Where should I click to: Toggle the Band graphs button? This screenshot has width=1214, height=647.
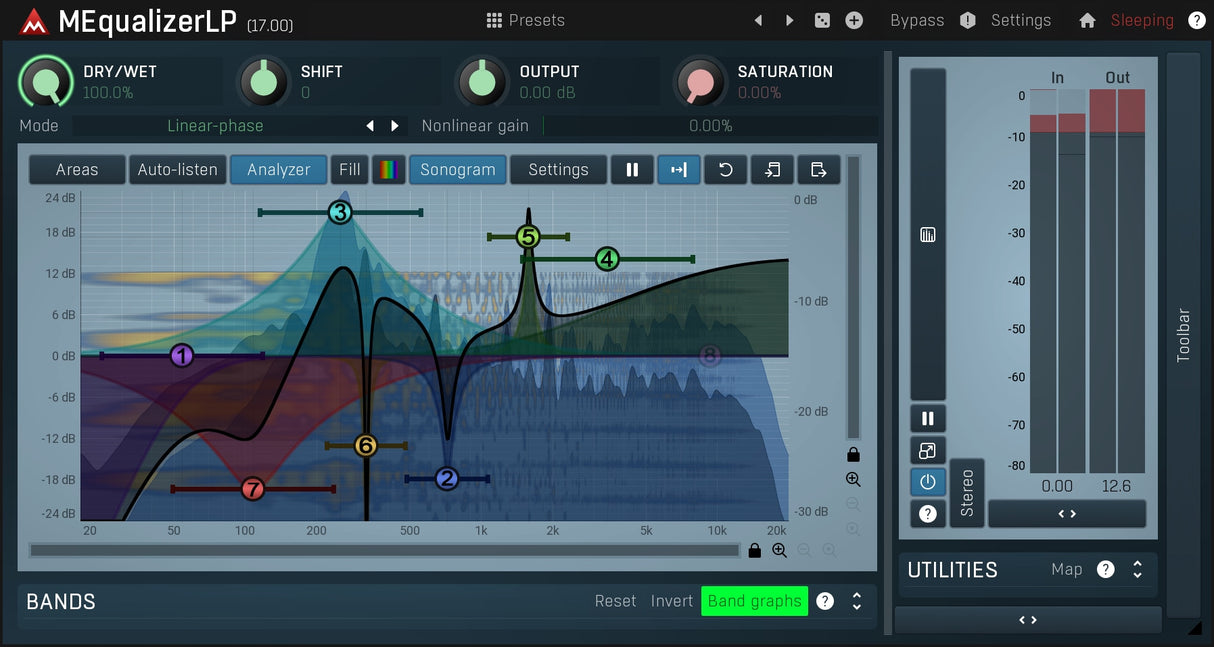[754, 601]
